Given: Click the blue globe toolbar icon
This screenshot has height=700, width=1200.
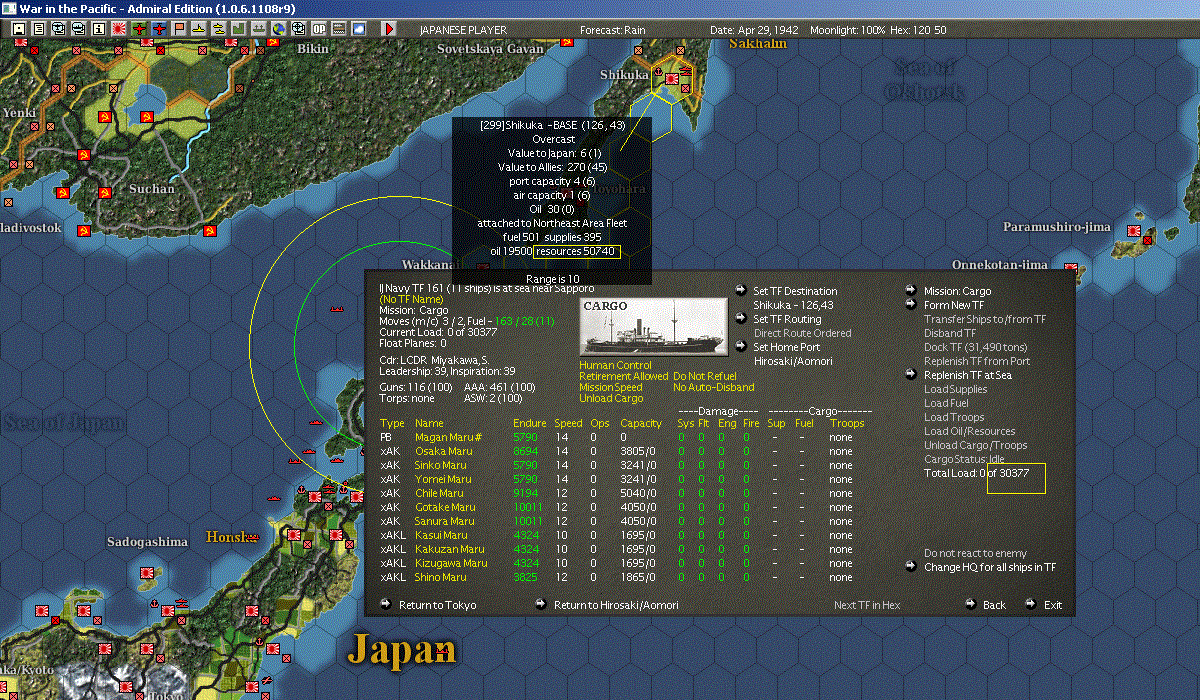Looking at the screenshot, I should [x=278, y=29].
